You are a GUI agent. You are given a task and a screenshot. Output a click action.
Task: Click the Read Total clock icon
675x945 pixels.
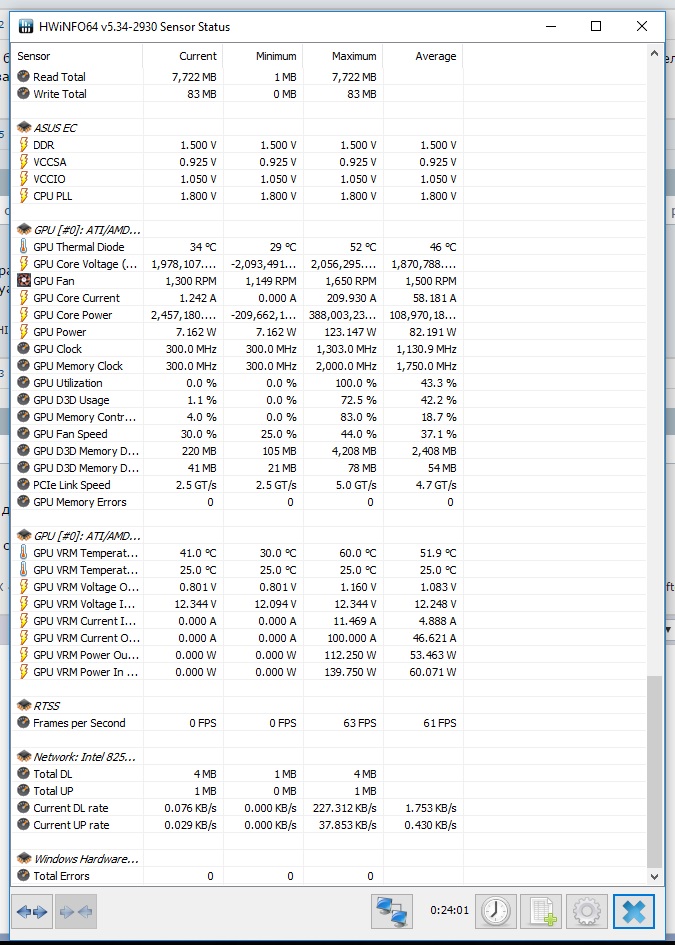tap(24, 77)
